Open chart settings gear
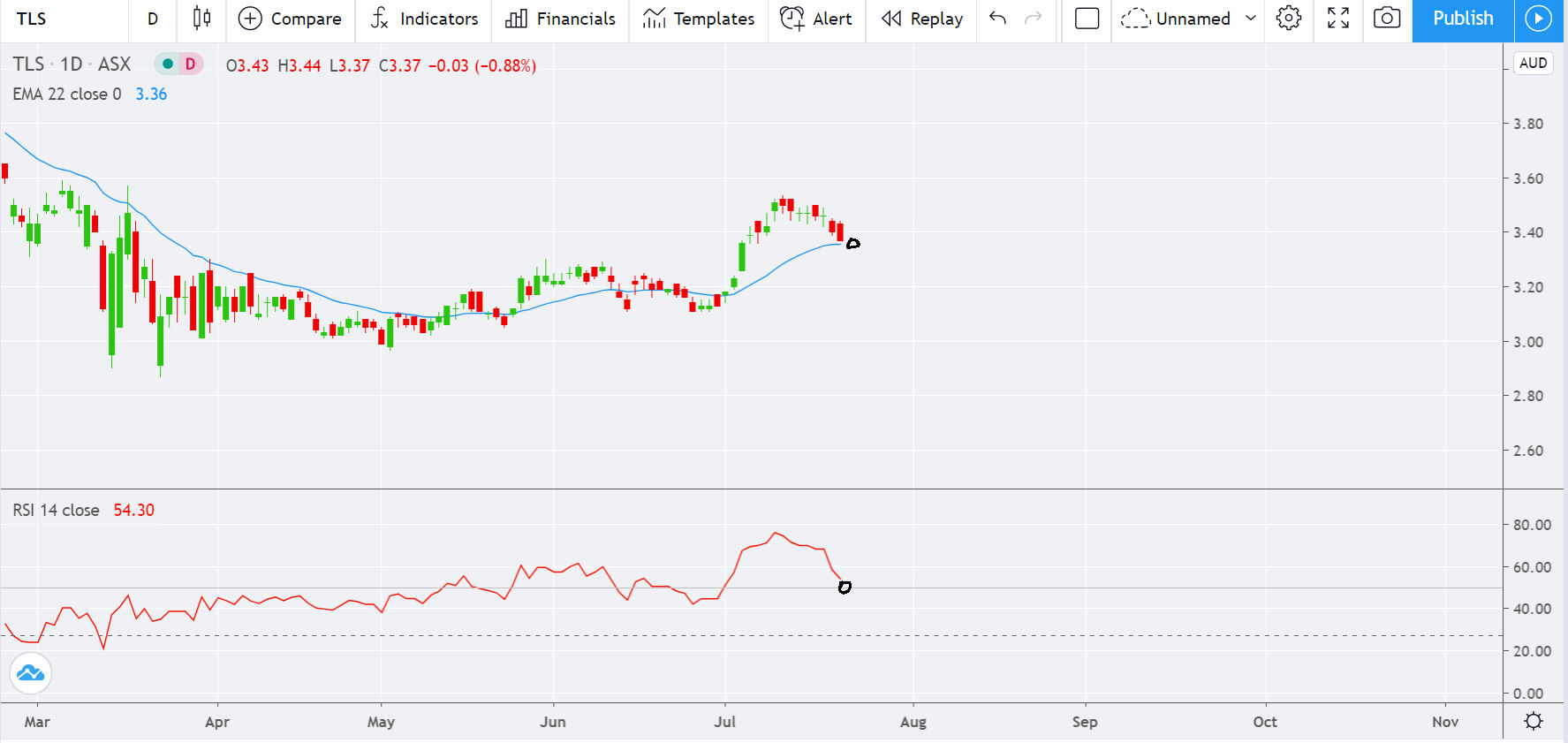 (1289, 19)
